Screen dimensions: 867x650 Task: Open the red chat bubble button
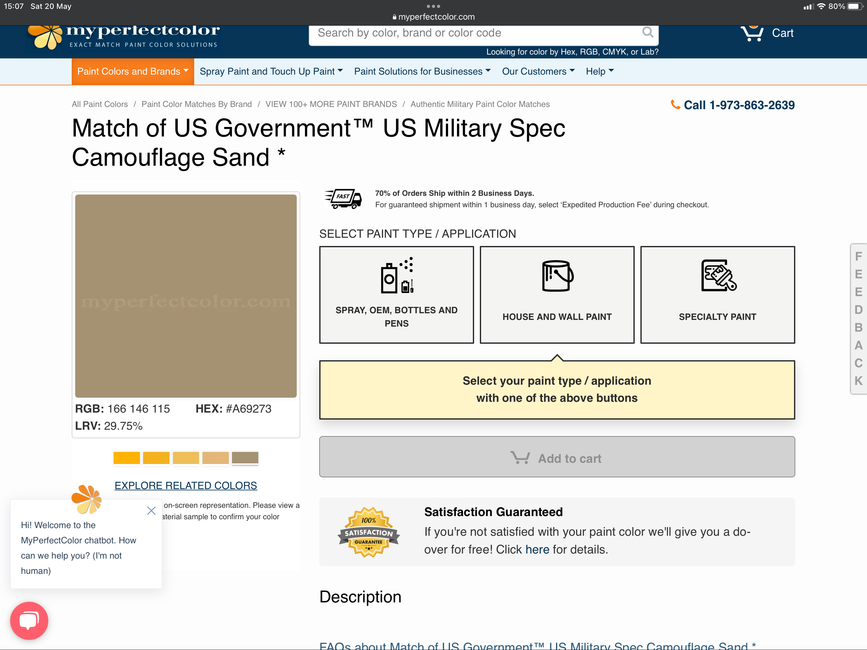(x=29, y=621)
